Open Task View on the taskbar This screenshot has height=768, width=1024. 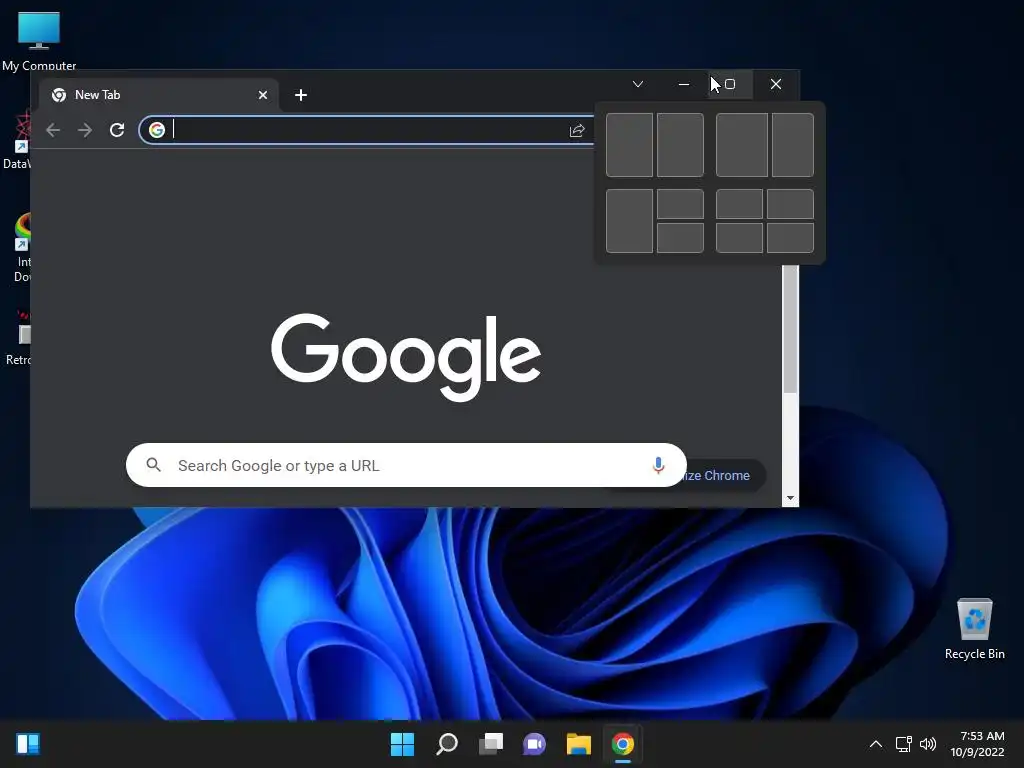point(491,744)
